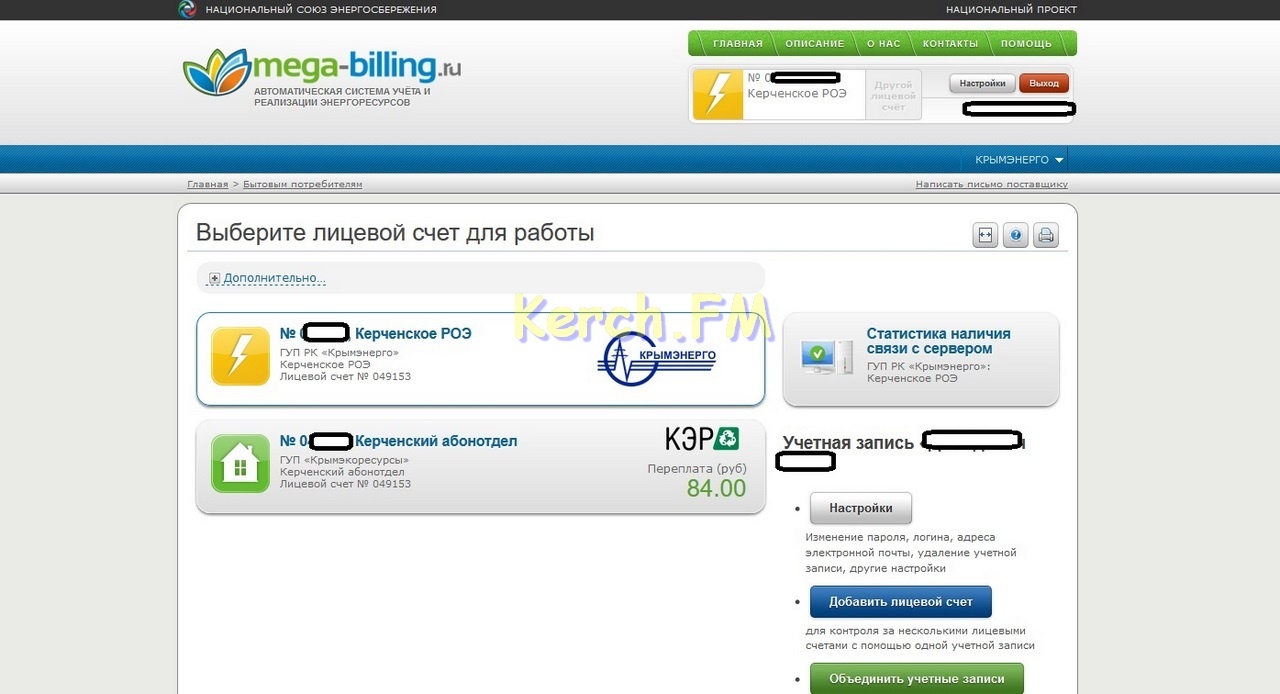
Task: Log out with the red Выход button
Action: pos(1044,84)
